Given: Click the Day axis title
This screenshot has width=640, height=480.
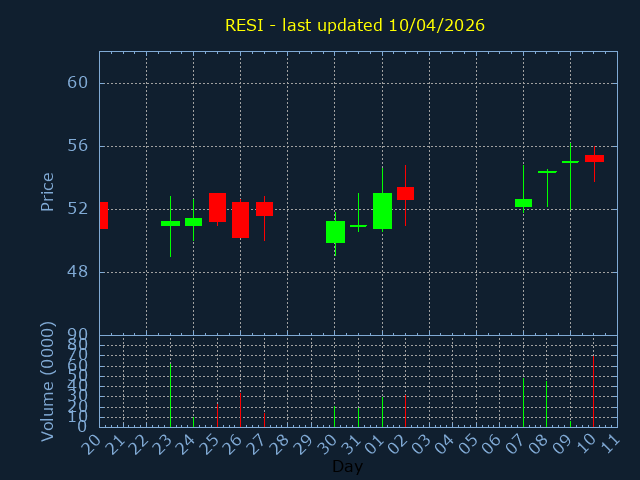Looking at the screenshot, I should click(347, 467).
